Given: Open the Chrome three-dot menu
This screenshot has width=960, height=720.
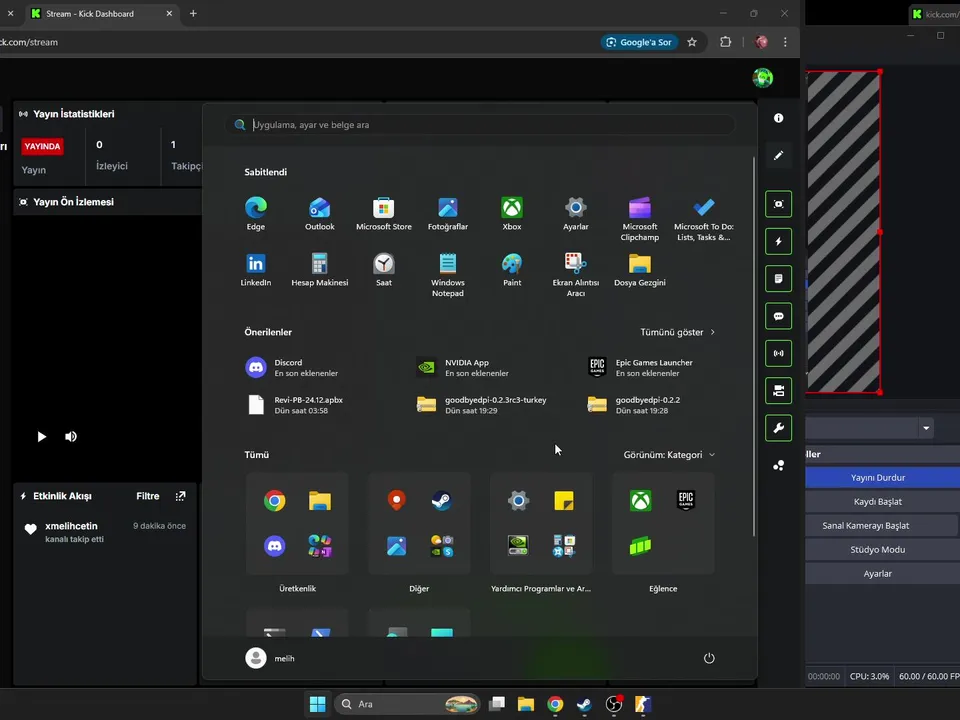Looking at the screenshot, I should pos(786,42).
